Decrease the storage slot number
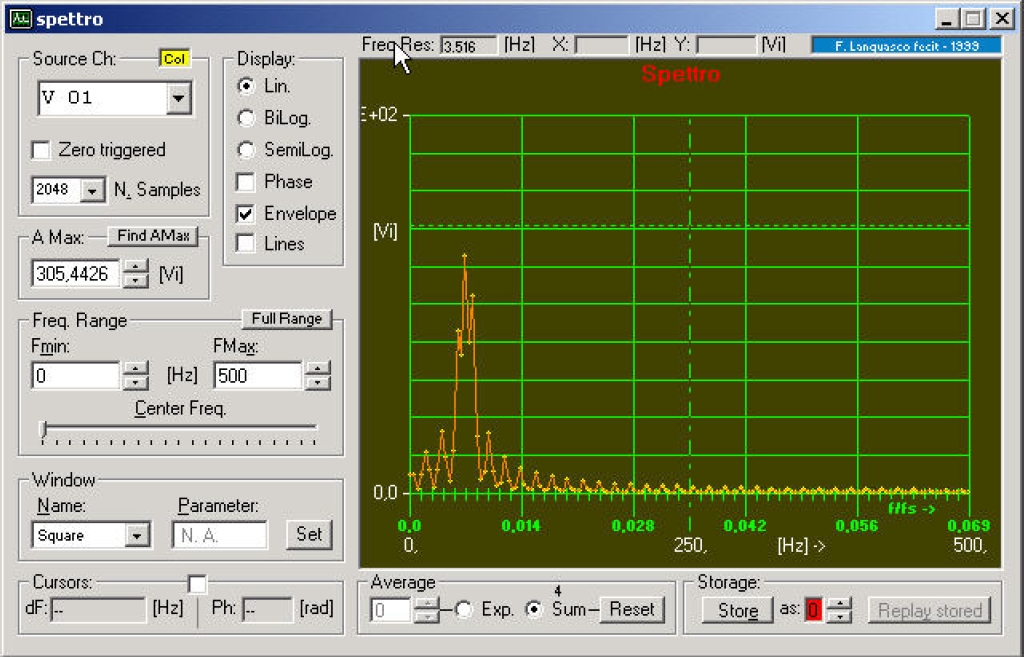Screen dimensions: 1025x657 839,617
